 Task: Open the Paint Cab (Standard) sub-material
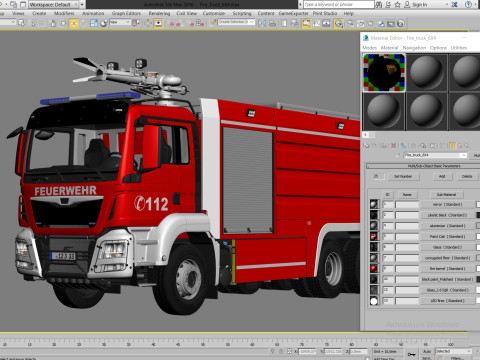coord(447,236)
